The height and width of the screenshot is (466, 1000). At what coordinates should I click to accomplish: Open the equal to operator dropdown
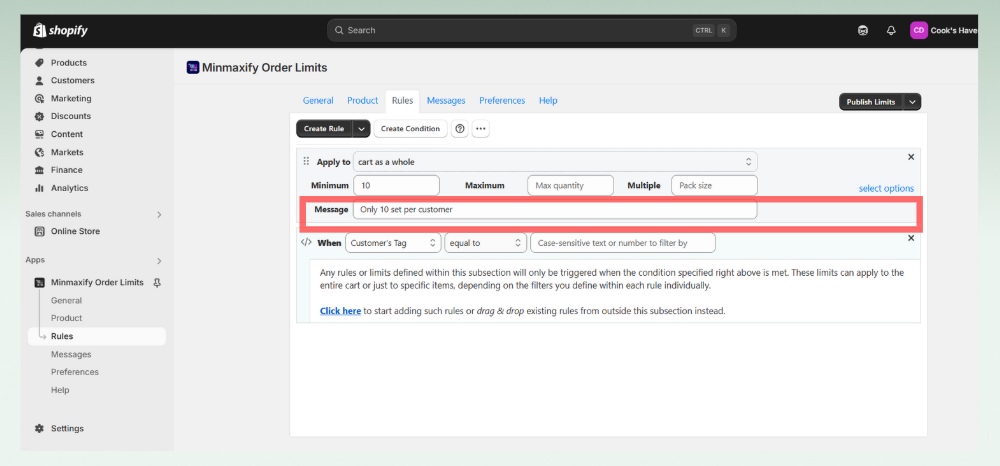485,243
